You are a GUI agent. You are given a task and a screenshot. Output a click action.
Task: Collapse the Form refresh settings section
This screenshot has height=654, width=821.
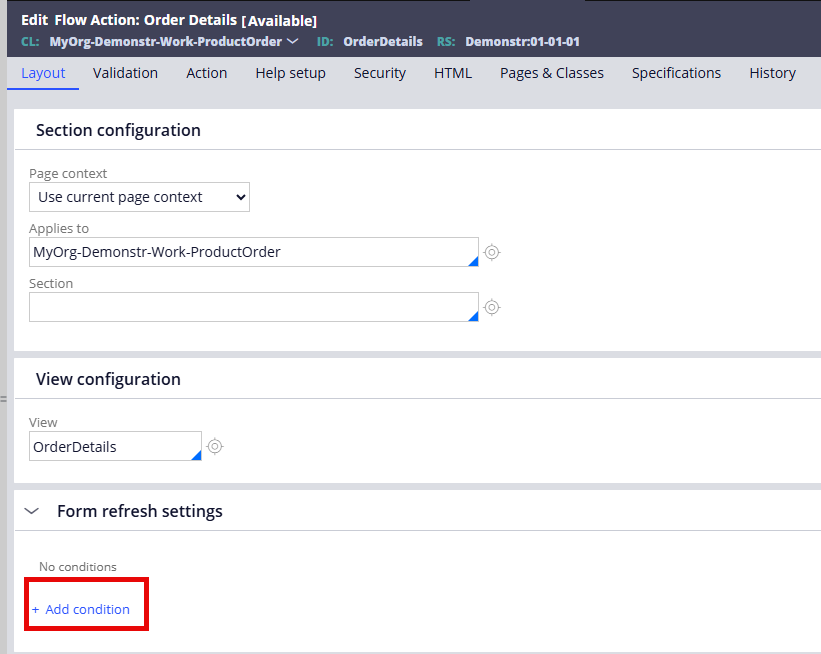pos(30,510)
